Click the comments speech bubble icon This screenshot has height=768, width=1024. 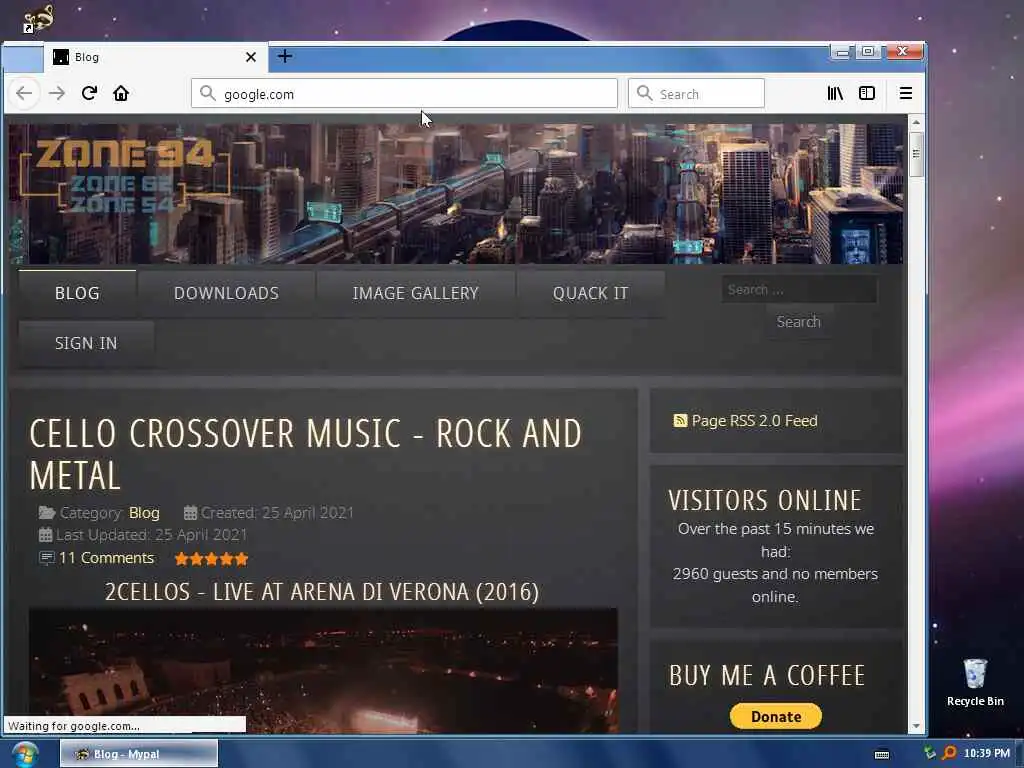click(x=46, y=558)
